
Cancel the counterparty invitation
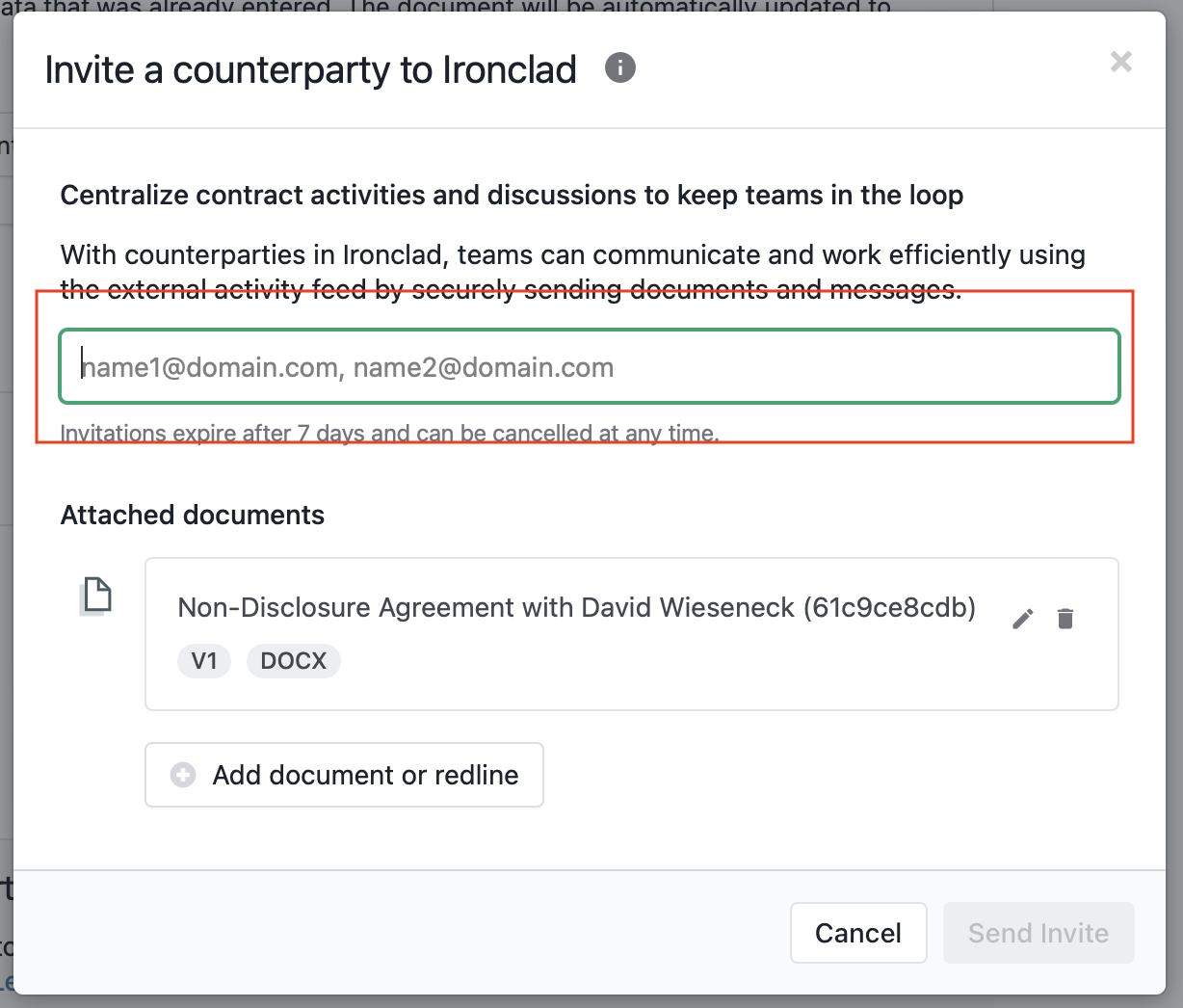pyautogui.click(x=858, y=933)
